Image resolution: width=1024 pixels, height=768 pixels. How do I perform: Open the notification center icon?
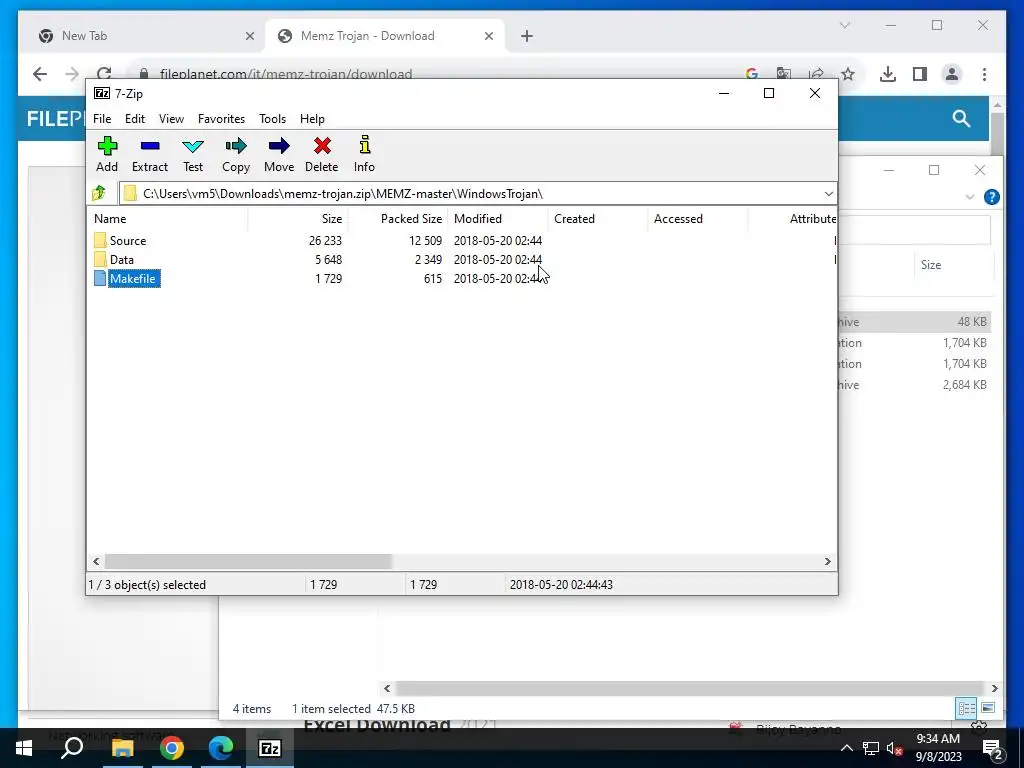point(993,748)
